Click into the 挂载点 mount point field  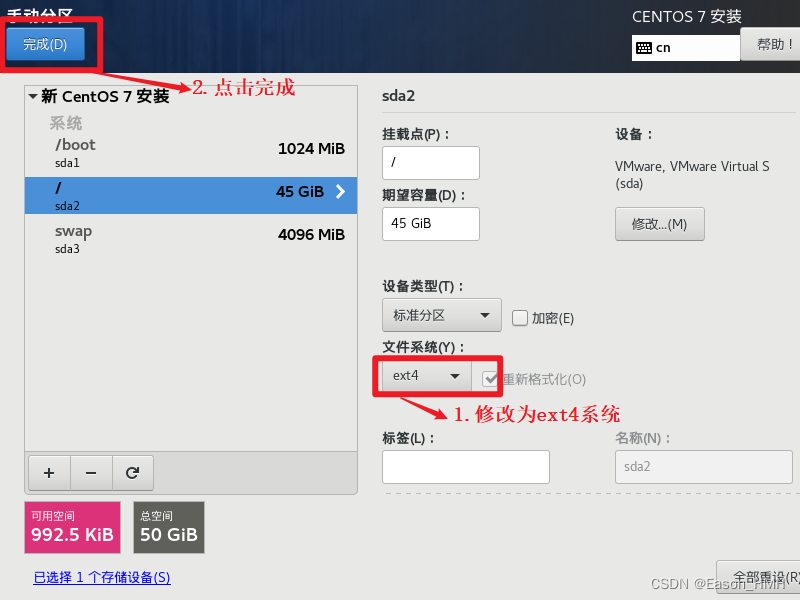click(x=431, y=163)
